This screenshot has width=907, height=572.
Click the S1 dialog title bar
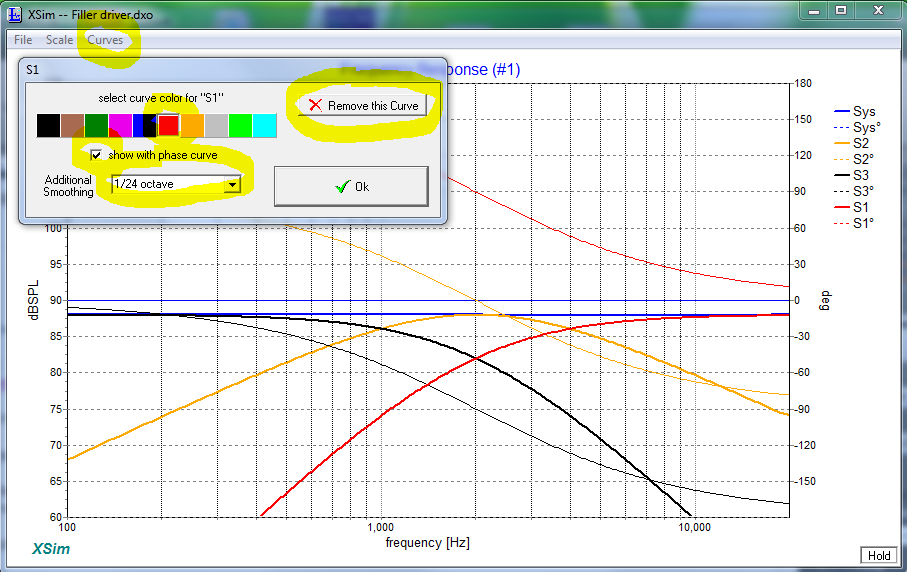[x=233, y=69]
